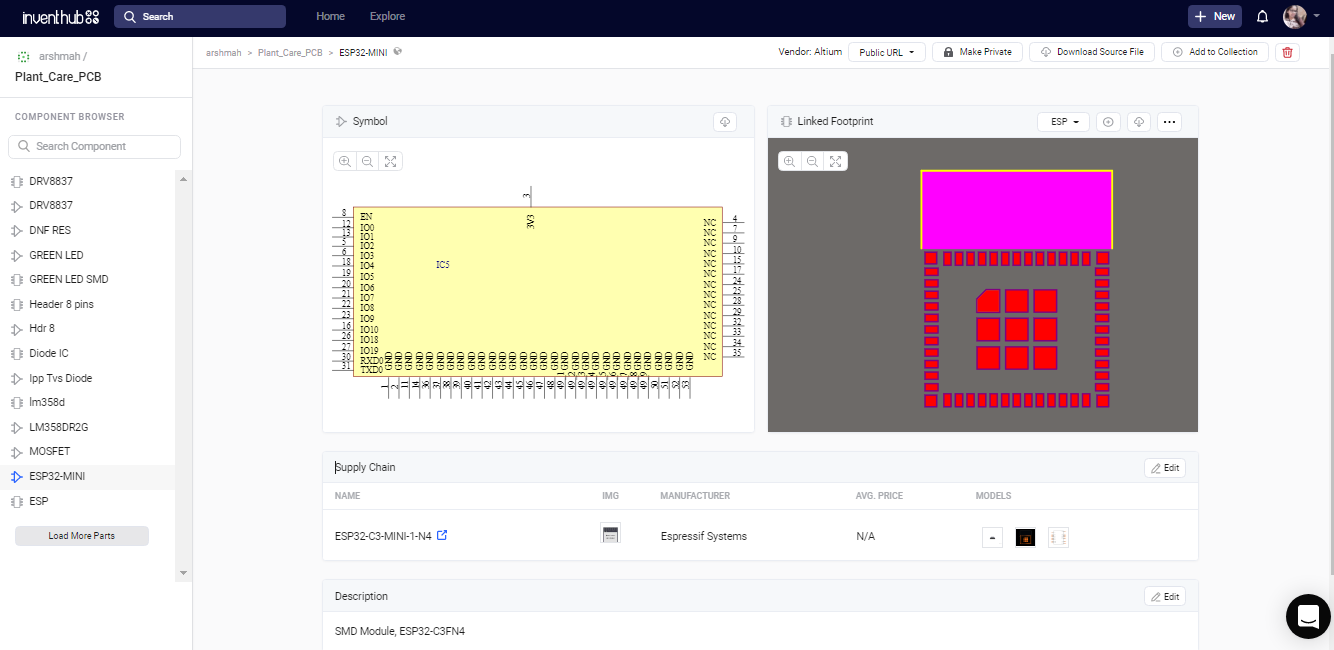The image size is (1334, 650).
Task: Select ESP32-MINI in component browser
Action: point(88,476)
